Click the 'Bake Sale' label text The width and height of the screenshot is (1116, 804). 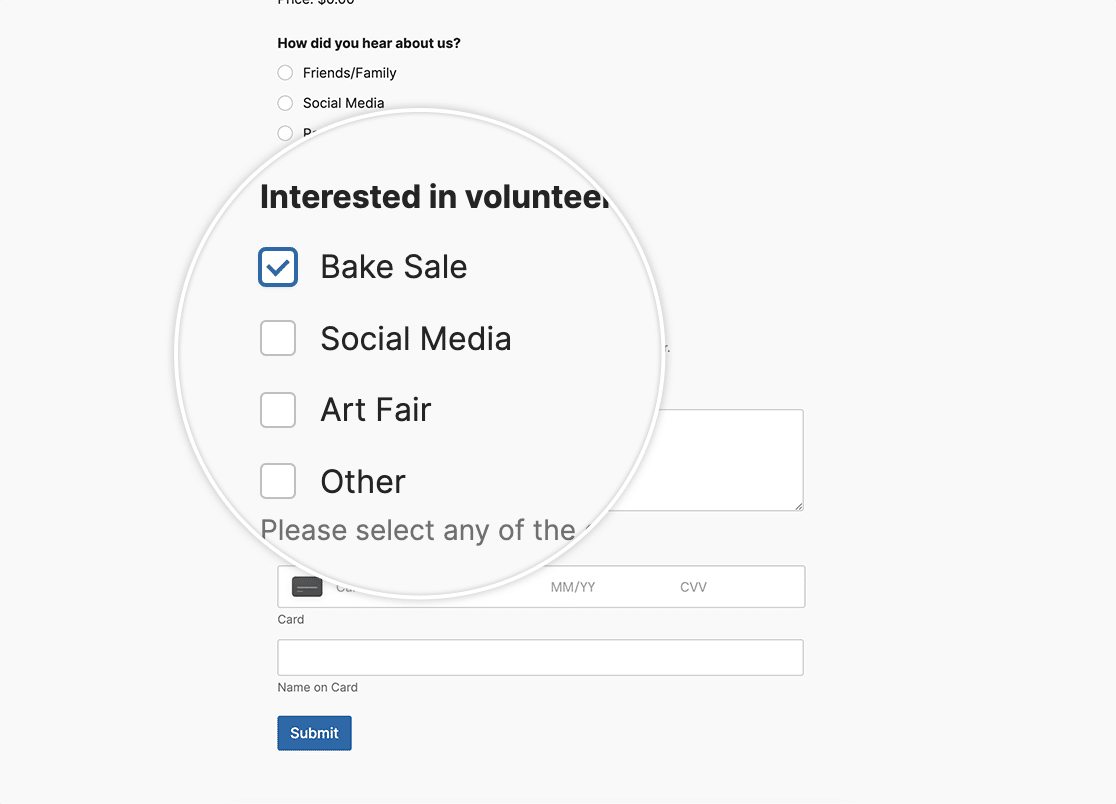tap(393, 267)
